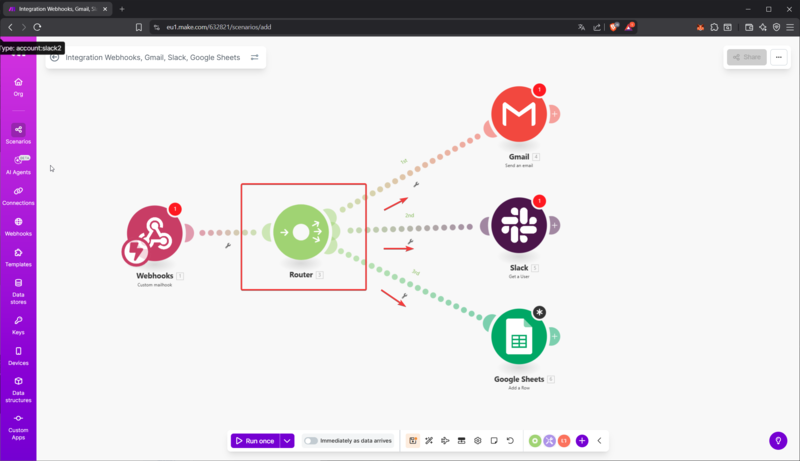Click the Share button
The image size is (800, 461).
(x=747, y=57)
